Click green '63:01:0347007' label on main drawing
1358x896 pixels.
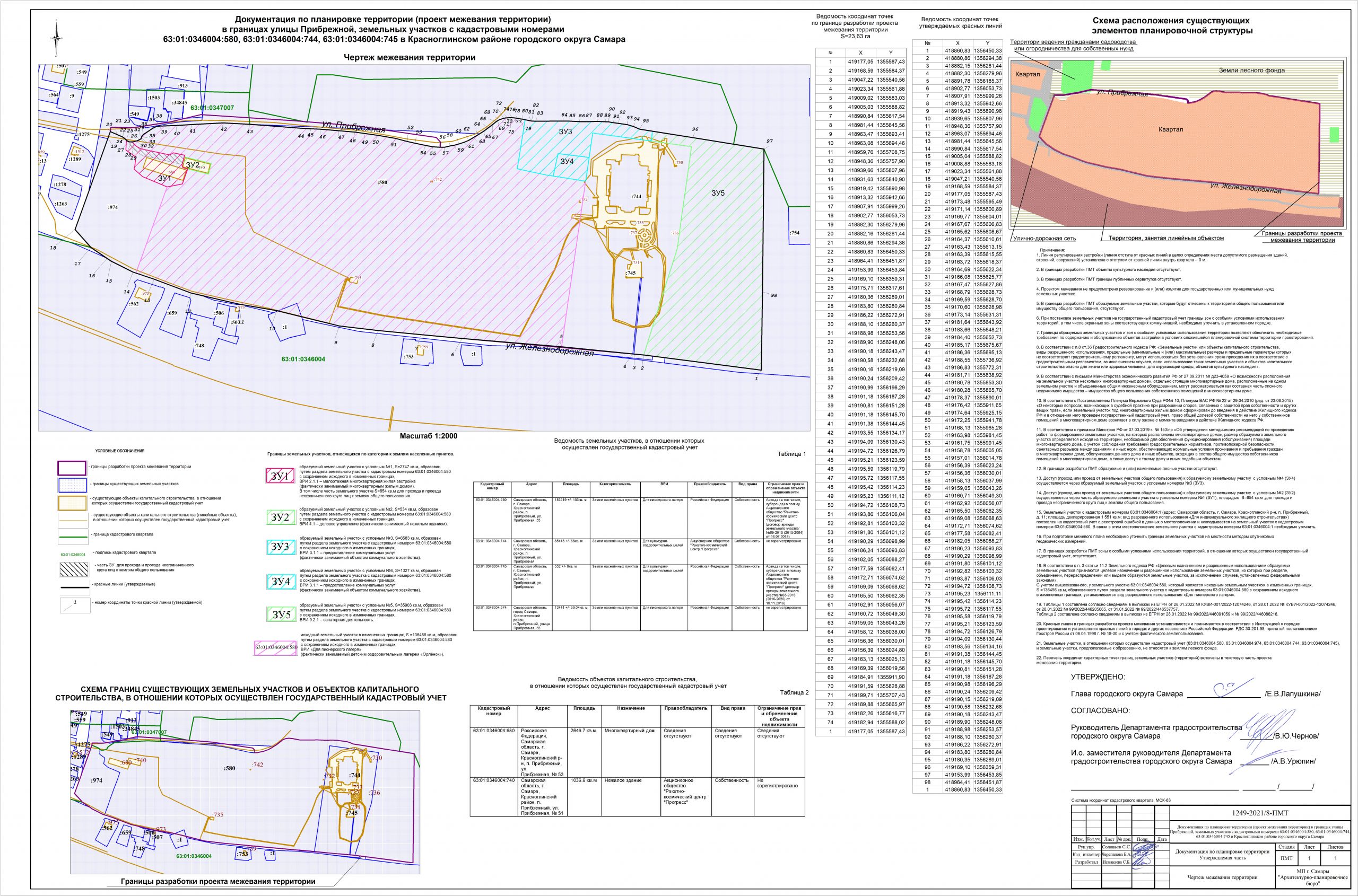point(213,108)
